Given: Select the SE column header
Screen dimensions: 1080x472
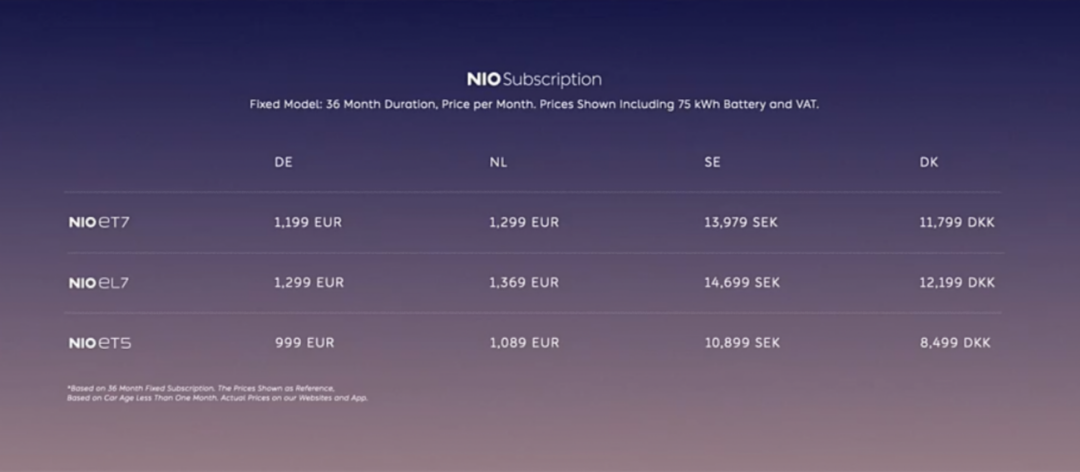Looking at the screenshot, I should coord(712,162).
